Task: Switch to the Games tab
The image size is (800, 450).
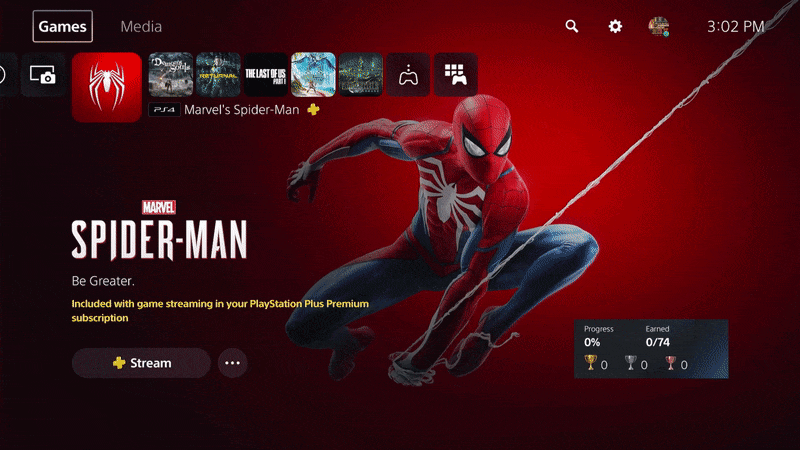Action: tap(62, 26)
